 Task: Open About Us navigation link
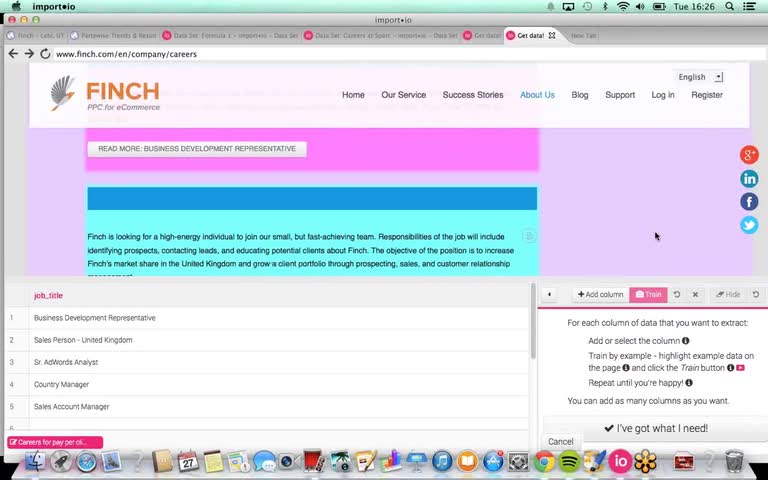click(x=537, y=95)
